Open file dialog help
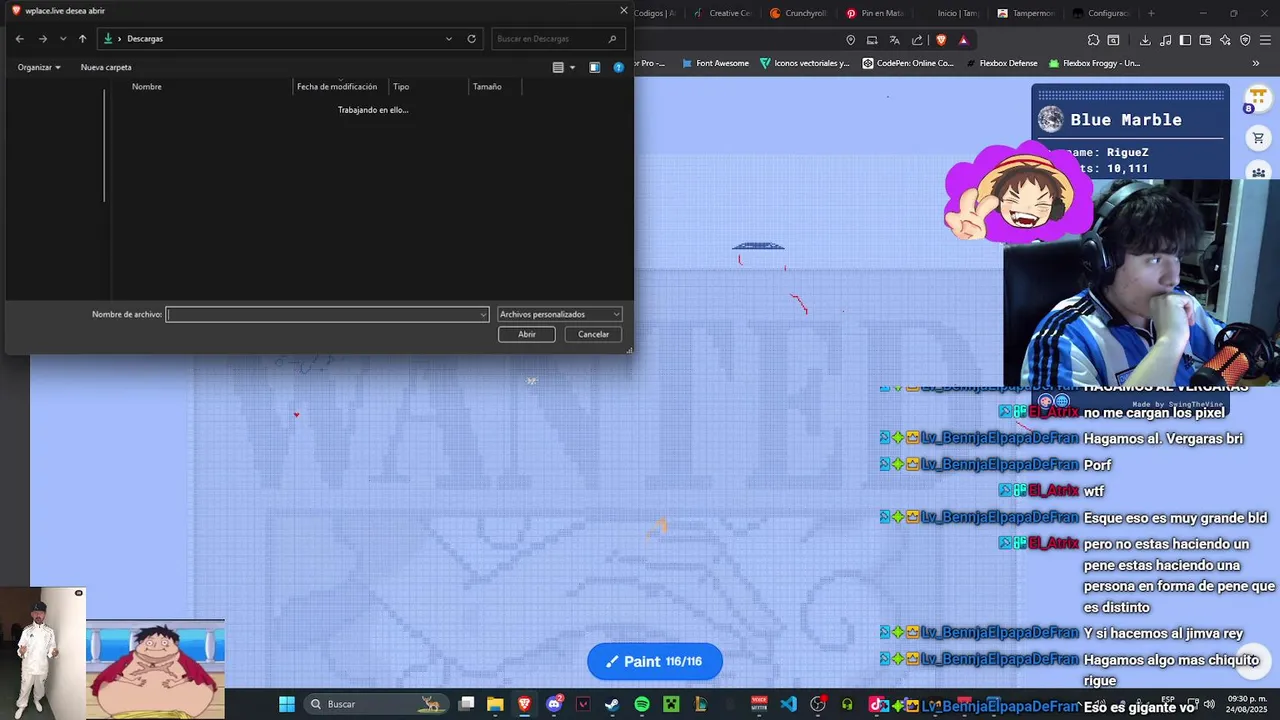This screenshot has height=720, width=1280. click(618, 67)
